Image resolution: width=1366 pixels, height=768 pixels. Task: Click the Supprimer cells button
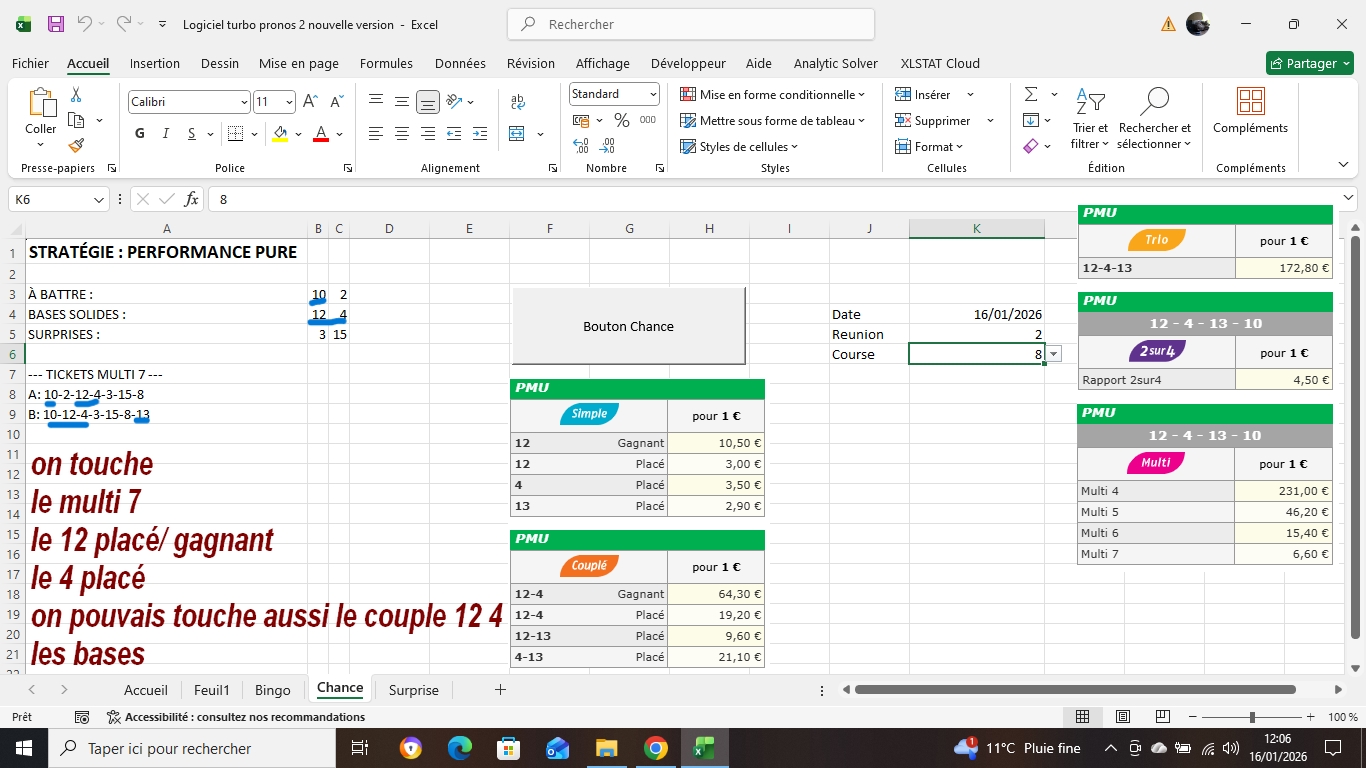point(932,120)
